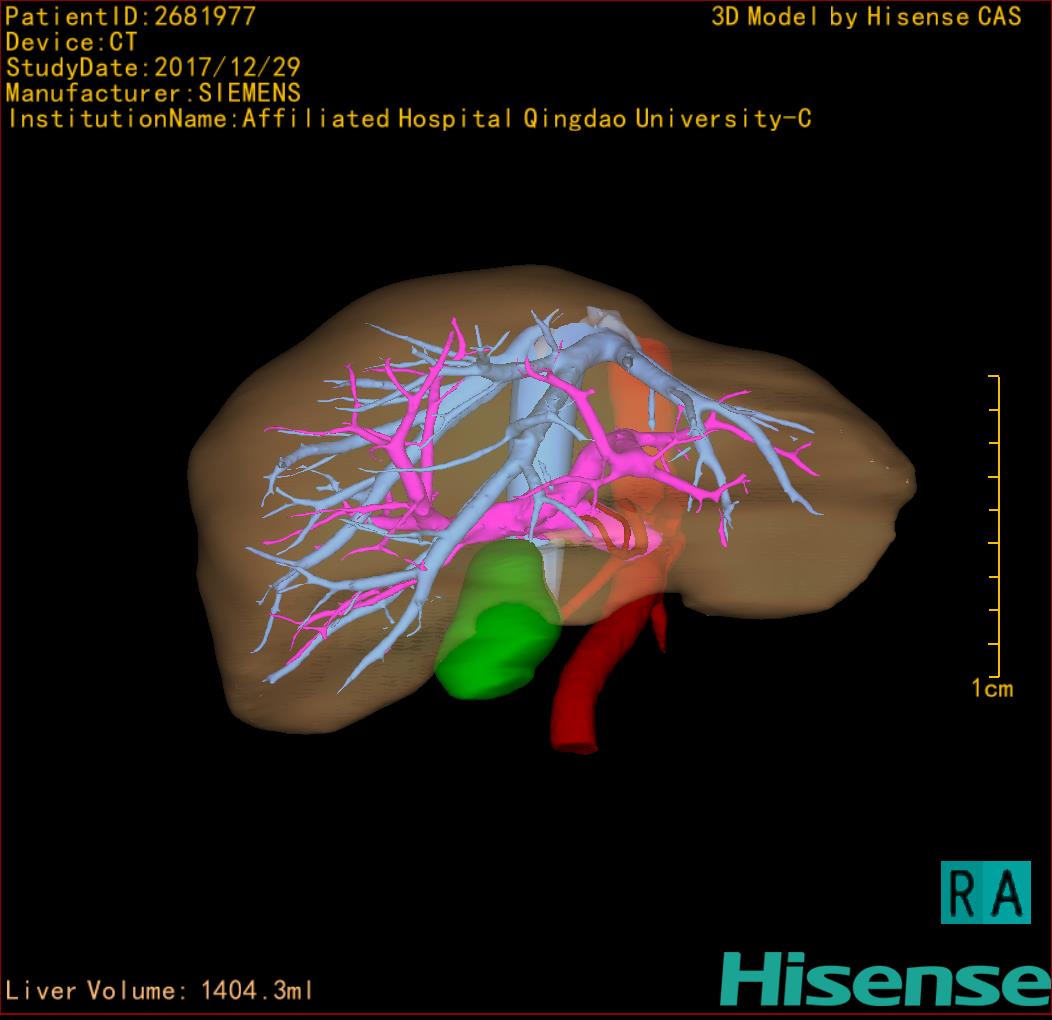Click the Device:CT label
This screenshot has height=1020, width=1052.
71,42
